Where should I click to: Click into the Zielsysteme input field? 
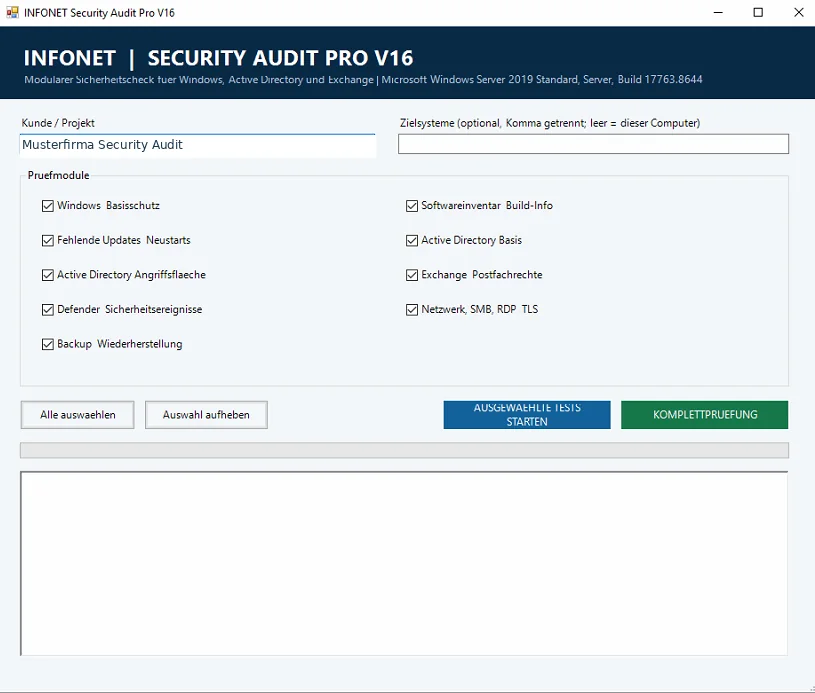593,144
